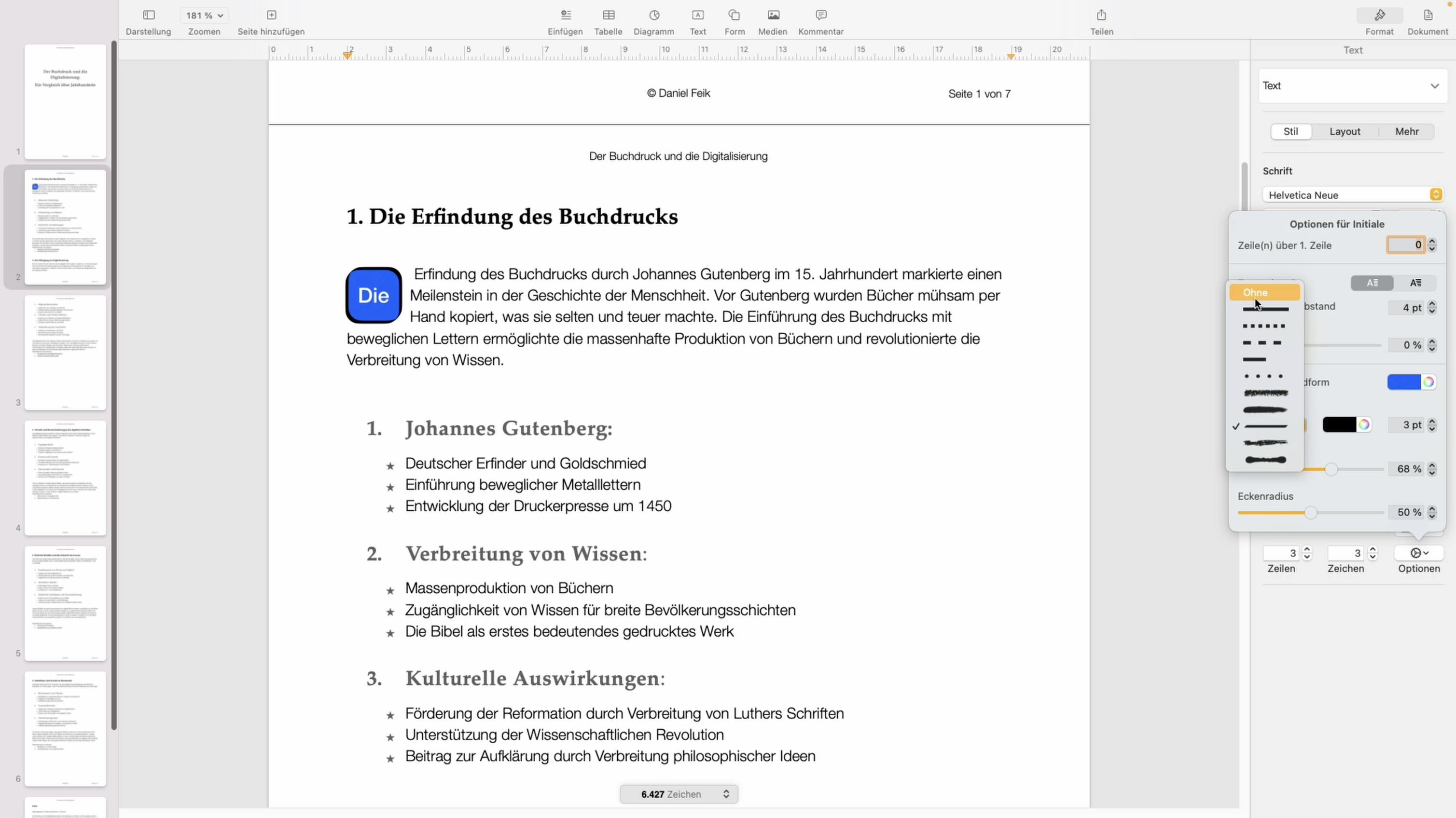Open the Medien browser icon
Image resolution: width=1456 pixels, height=818 pixels.
tap(772, 22)
